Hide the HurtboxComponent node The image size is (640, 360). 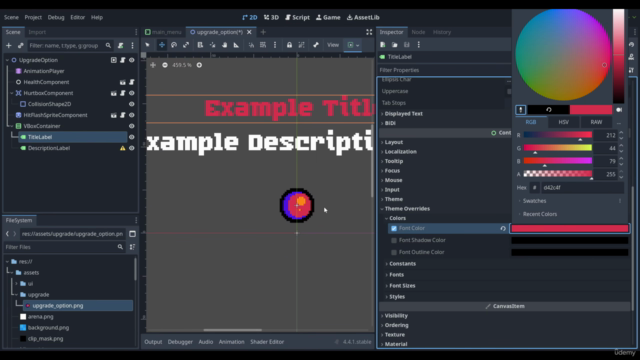(x=131, y=93)
